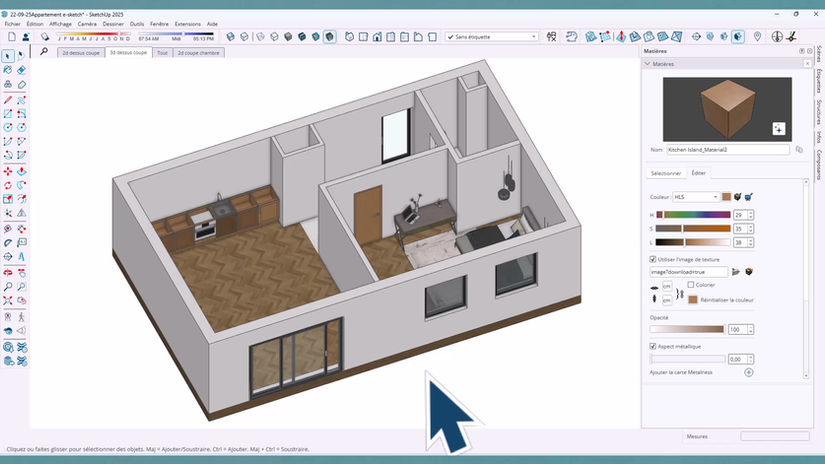Viewport: 825px width, 464px height.
Task: Move the Opacité slider
Action: (x=687, y=329)
